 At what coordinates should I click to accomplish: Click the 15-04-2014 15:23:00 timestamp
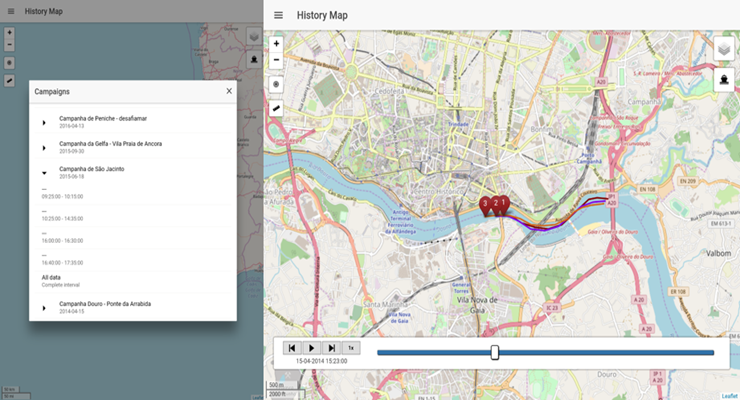(x=321, y=361)
